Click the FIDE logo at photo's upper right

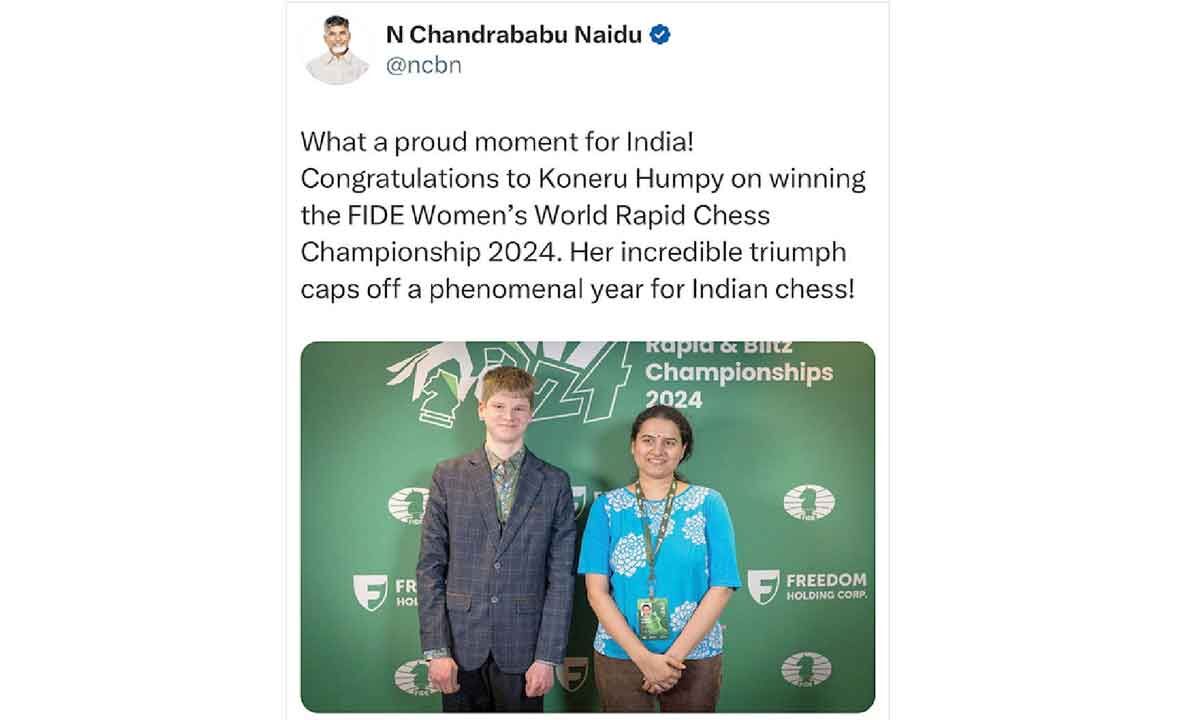coord(808,502)
